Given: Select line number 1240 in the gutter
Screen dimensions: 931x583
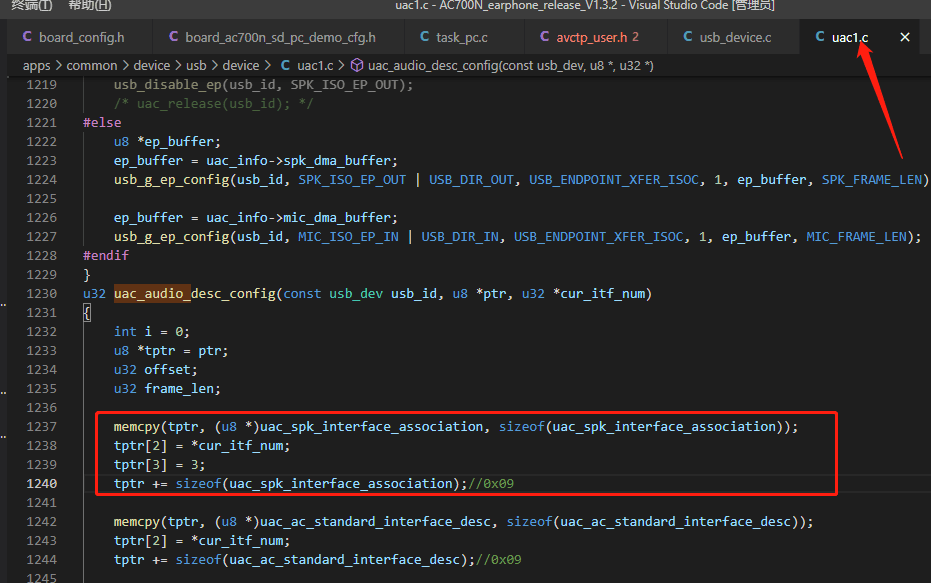Looking at the screenshot, I should (42, 483).
